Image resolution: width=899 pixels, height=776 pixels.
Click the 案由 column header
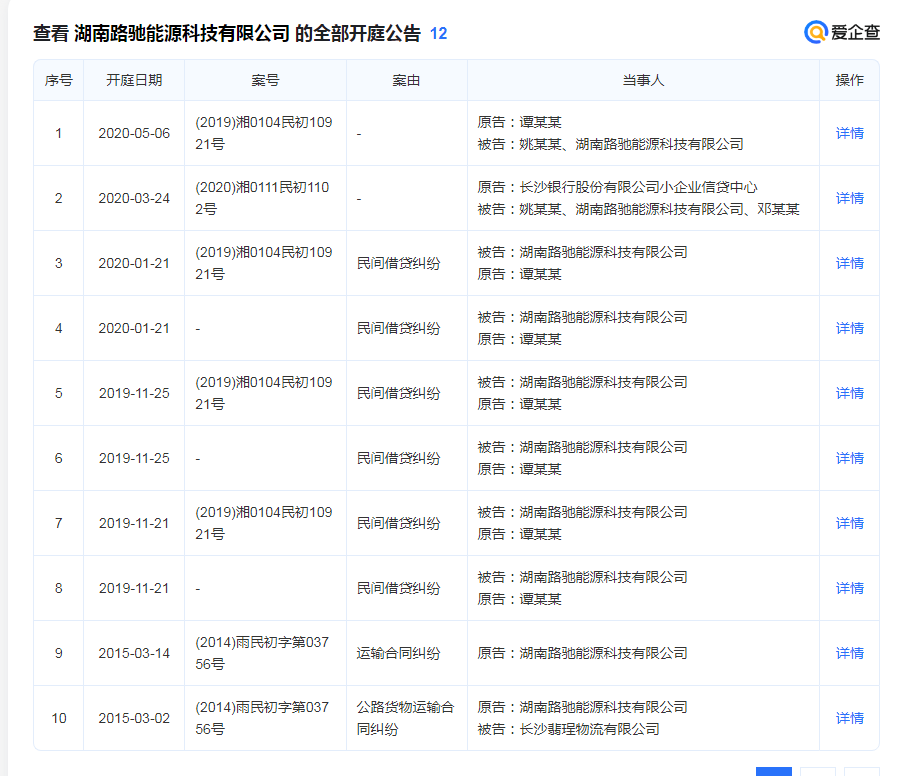(406, 80)
